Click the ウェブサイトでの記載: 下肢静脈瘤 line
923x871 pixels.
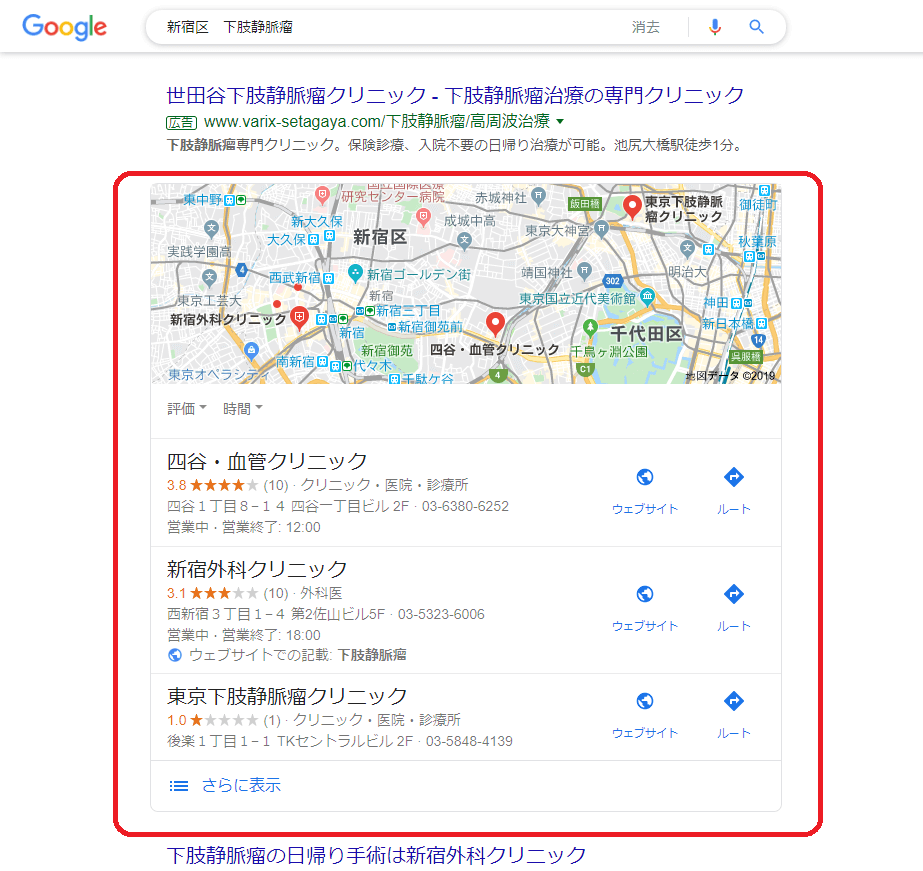pos(287,655)
